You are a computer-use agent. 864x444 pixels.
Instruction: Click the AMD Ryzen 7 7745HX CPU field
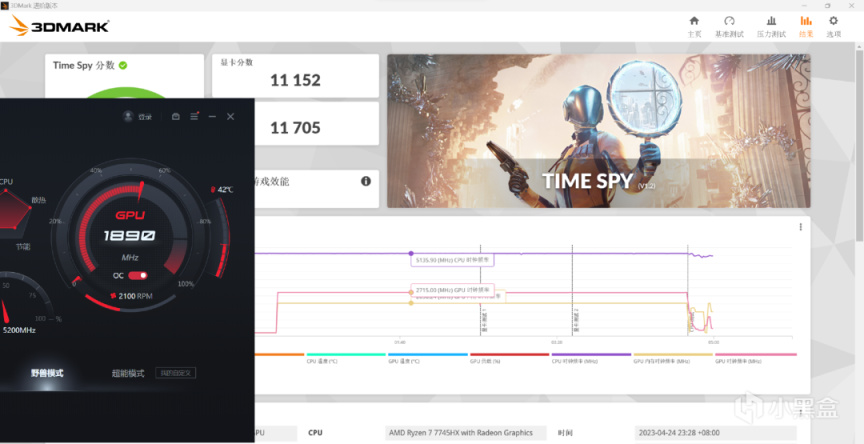pyautogui.click(x=466, y=433)
